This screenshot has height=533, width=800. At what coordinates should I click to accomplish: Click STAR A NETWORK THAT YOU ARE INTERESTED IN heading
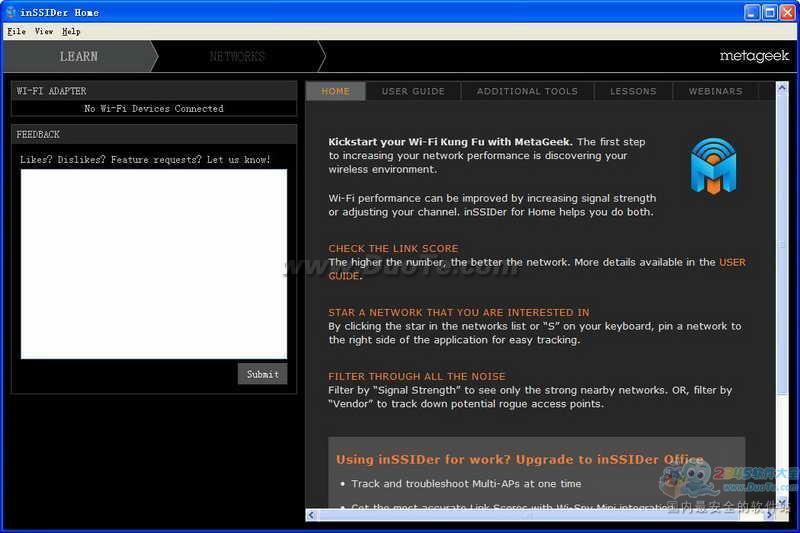459,312
